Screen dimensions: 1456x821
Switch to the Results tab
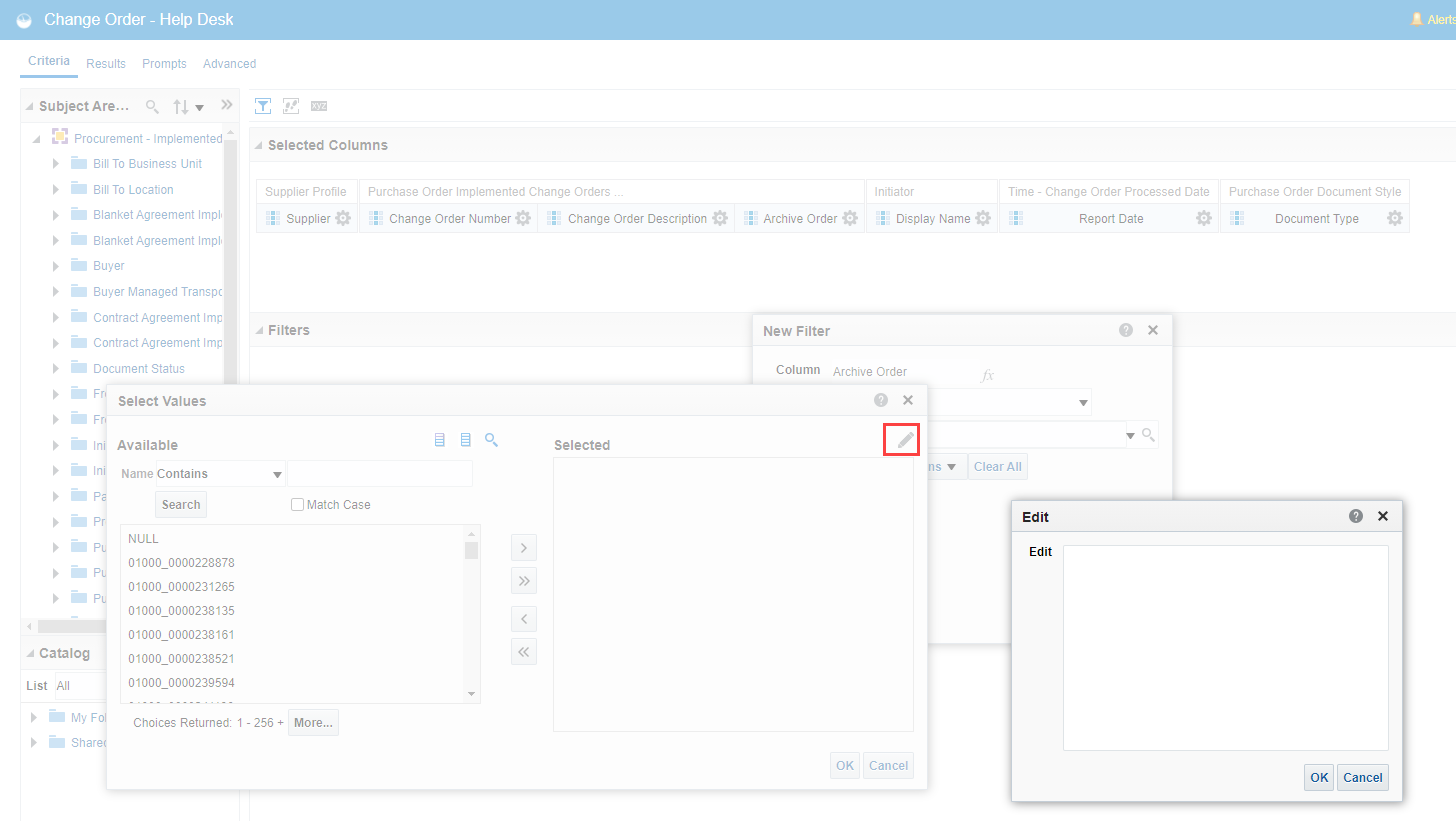pyautogui.click(x=106, y=63)
